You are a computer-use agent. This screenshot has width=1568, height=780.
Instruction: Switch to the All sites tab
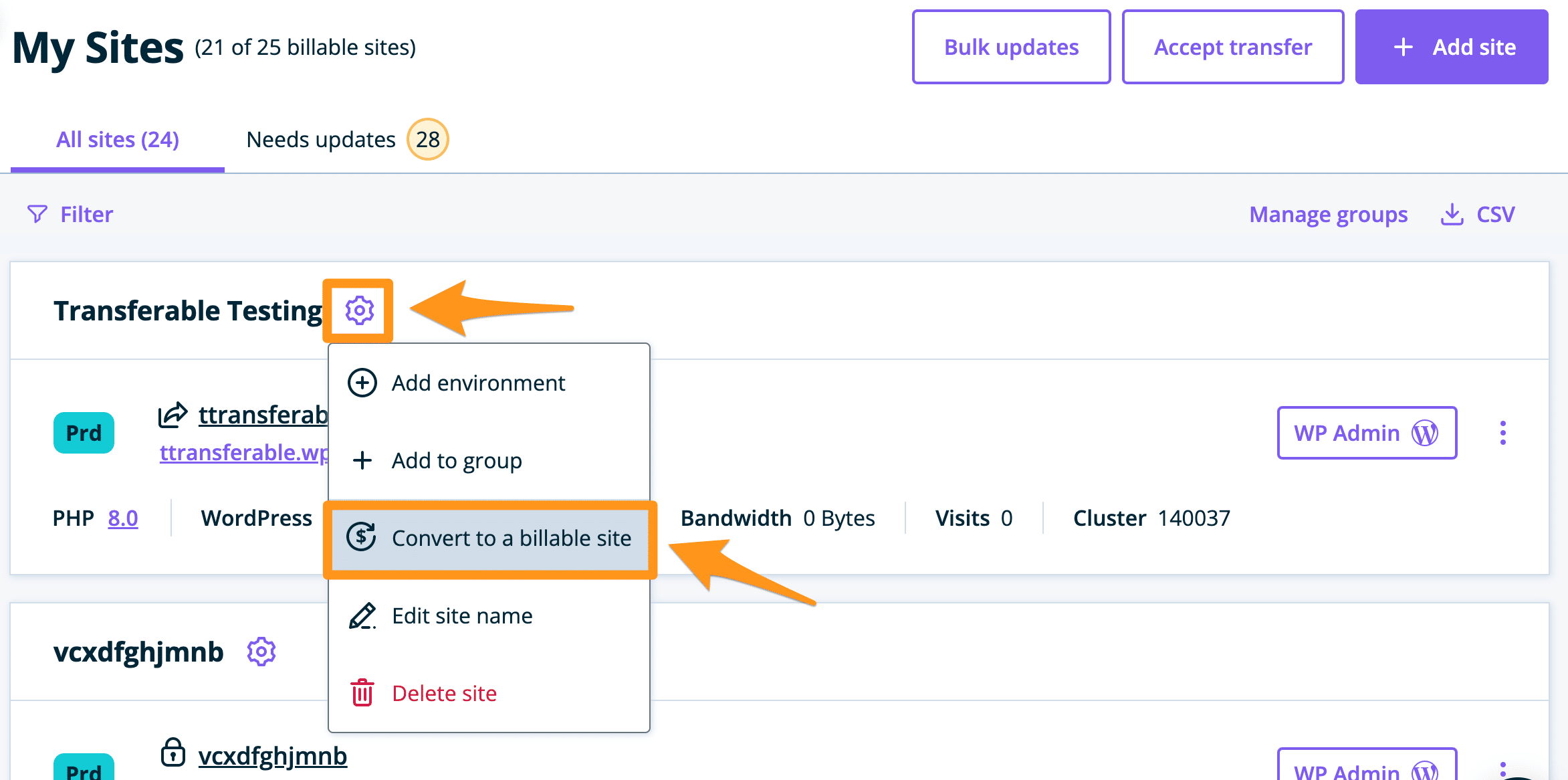(118, 140)
